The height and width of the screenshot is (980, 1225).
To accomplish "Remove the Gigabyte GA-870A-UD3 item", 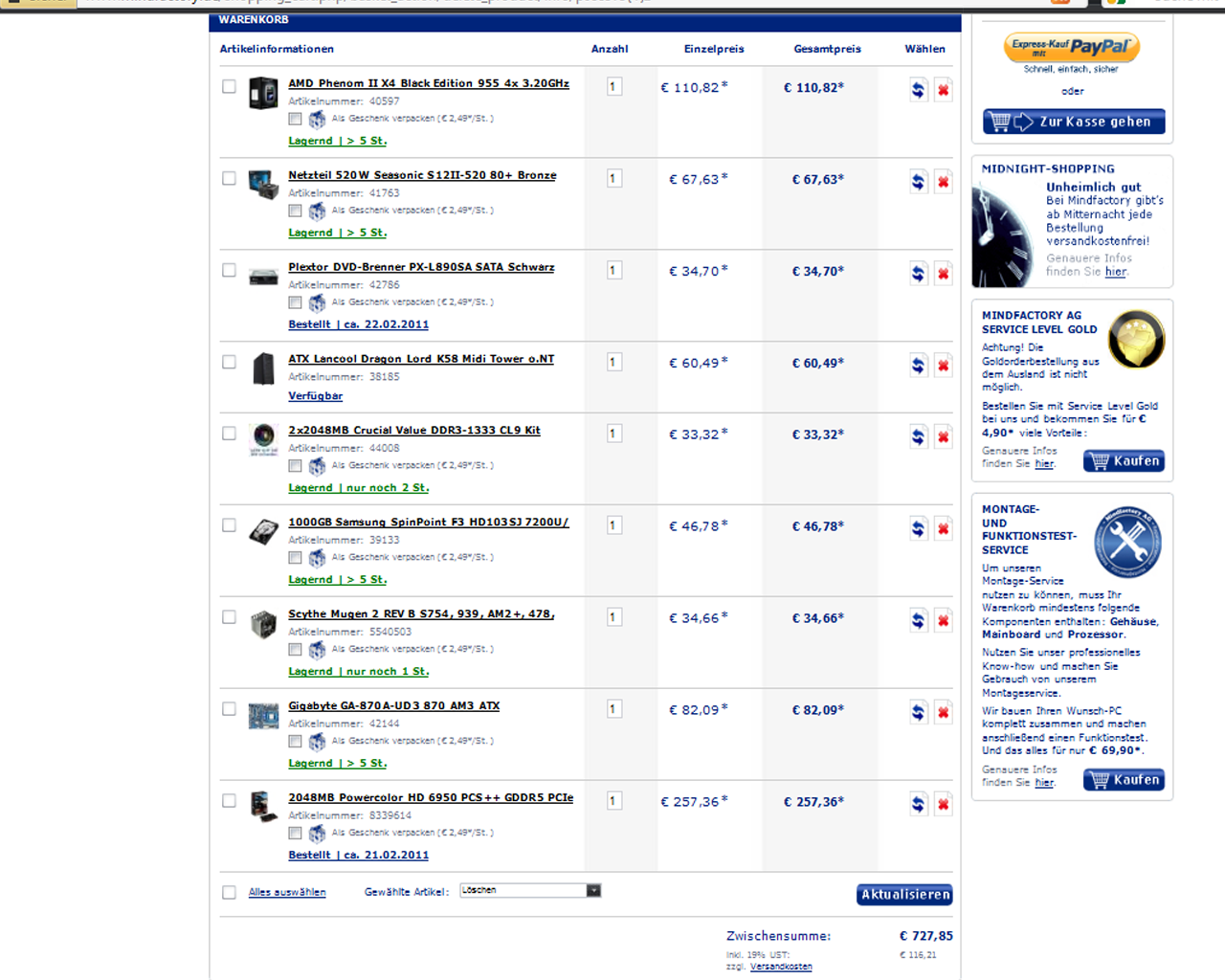I will coord(943,713).
